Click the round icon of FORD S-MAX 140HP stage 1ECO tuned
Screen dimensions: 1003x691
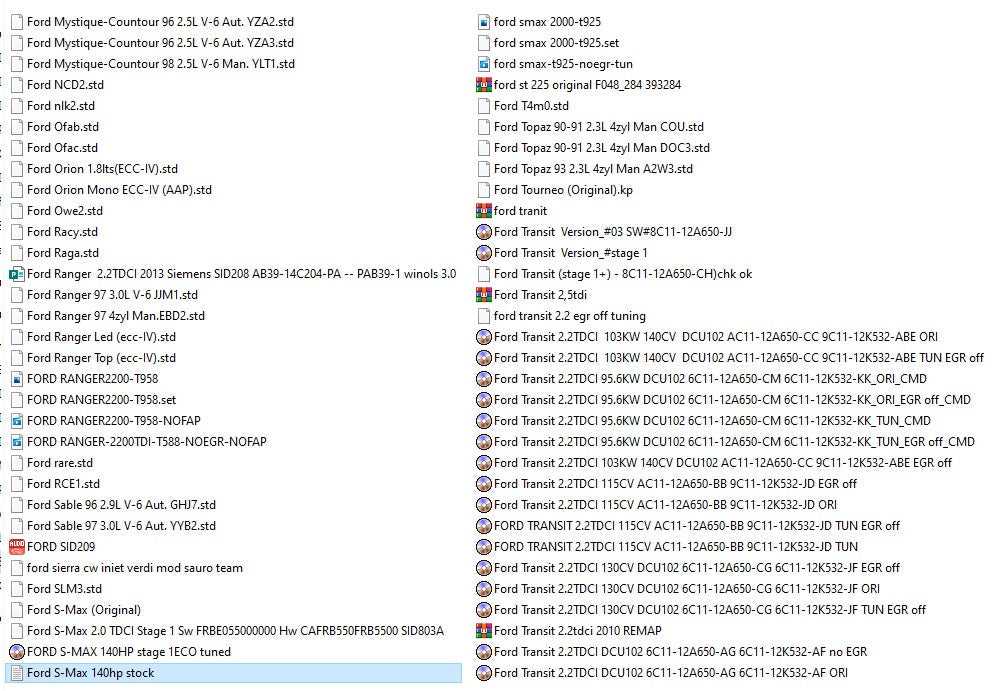pos(16,652)
